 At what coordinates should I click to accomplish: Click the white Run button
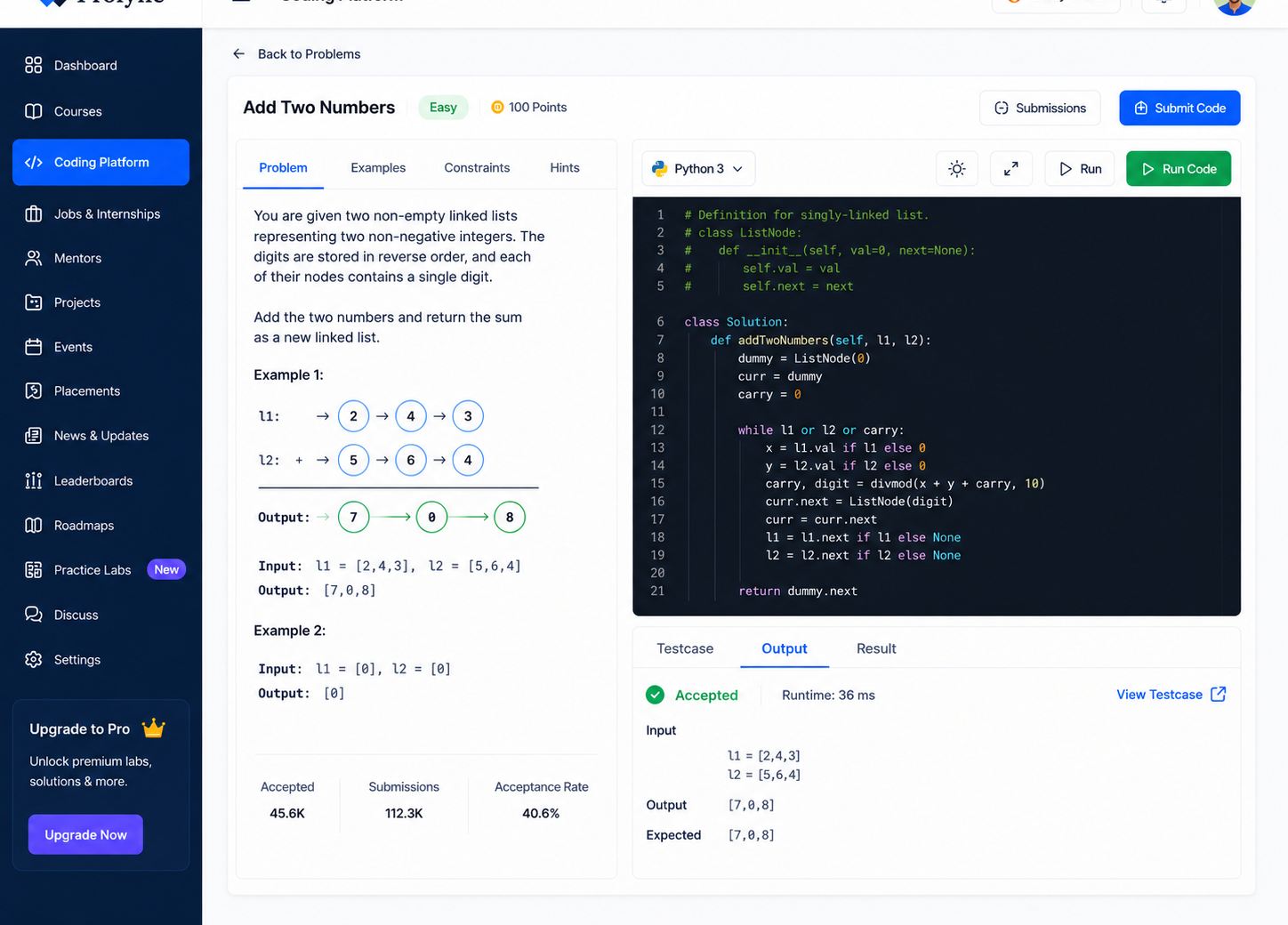pos(1080,169)
